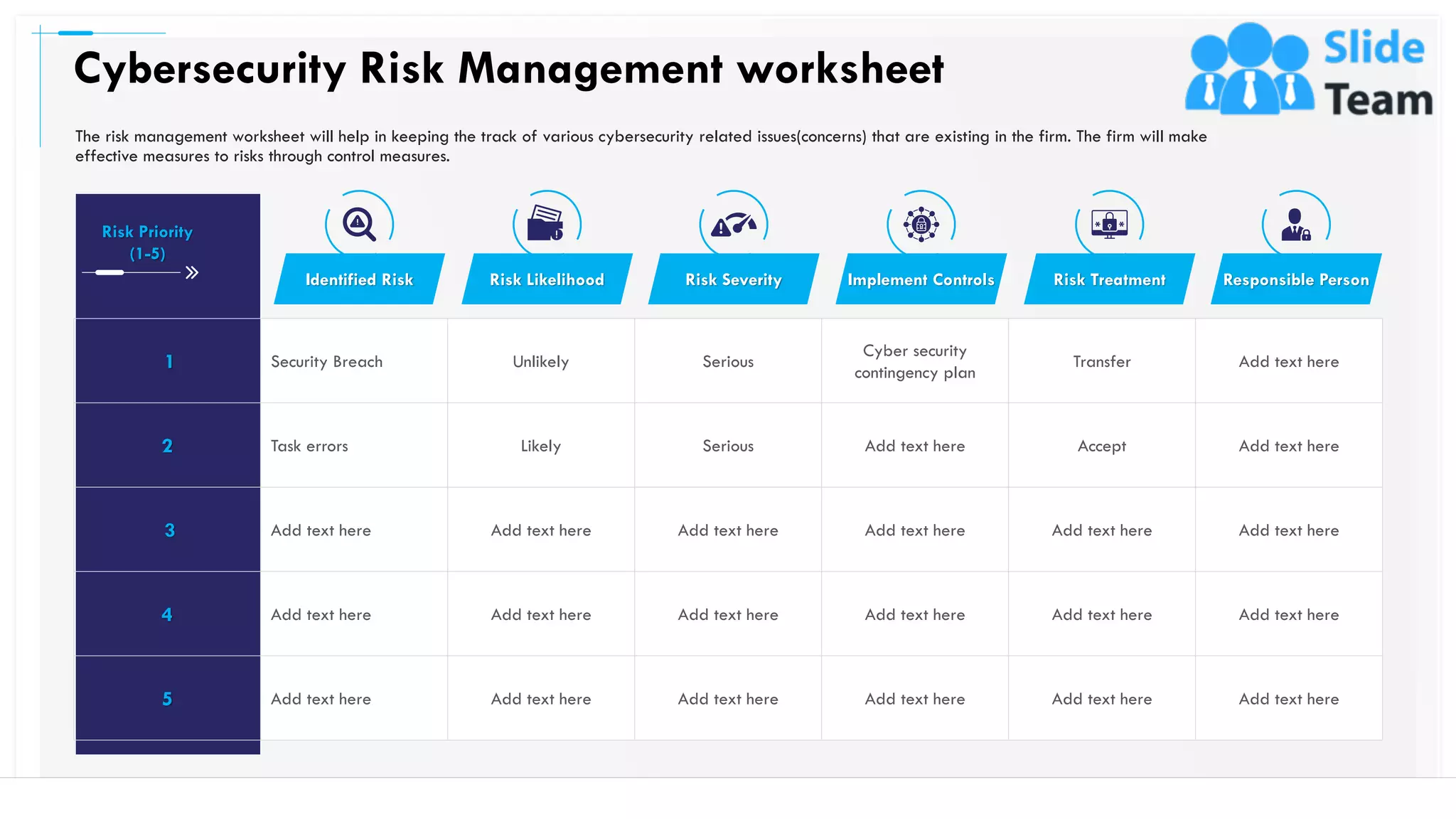Image resolution: width=1456 pixels, height=819 pixels.
Task: Click the Cyber security contingency plan cell
Action: click(914, 361)
